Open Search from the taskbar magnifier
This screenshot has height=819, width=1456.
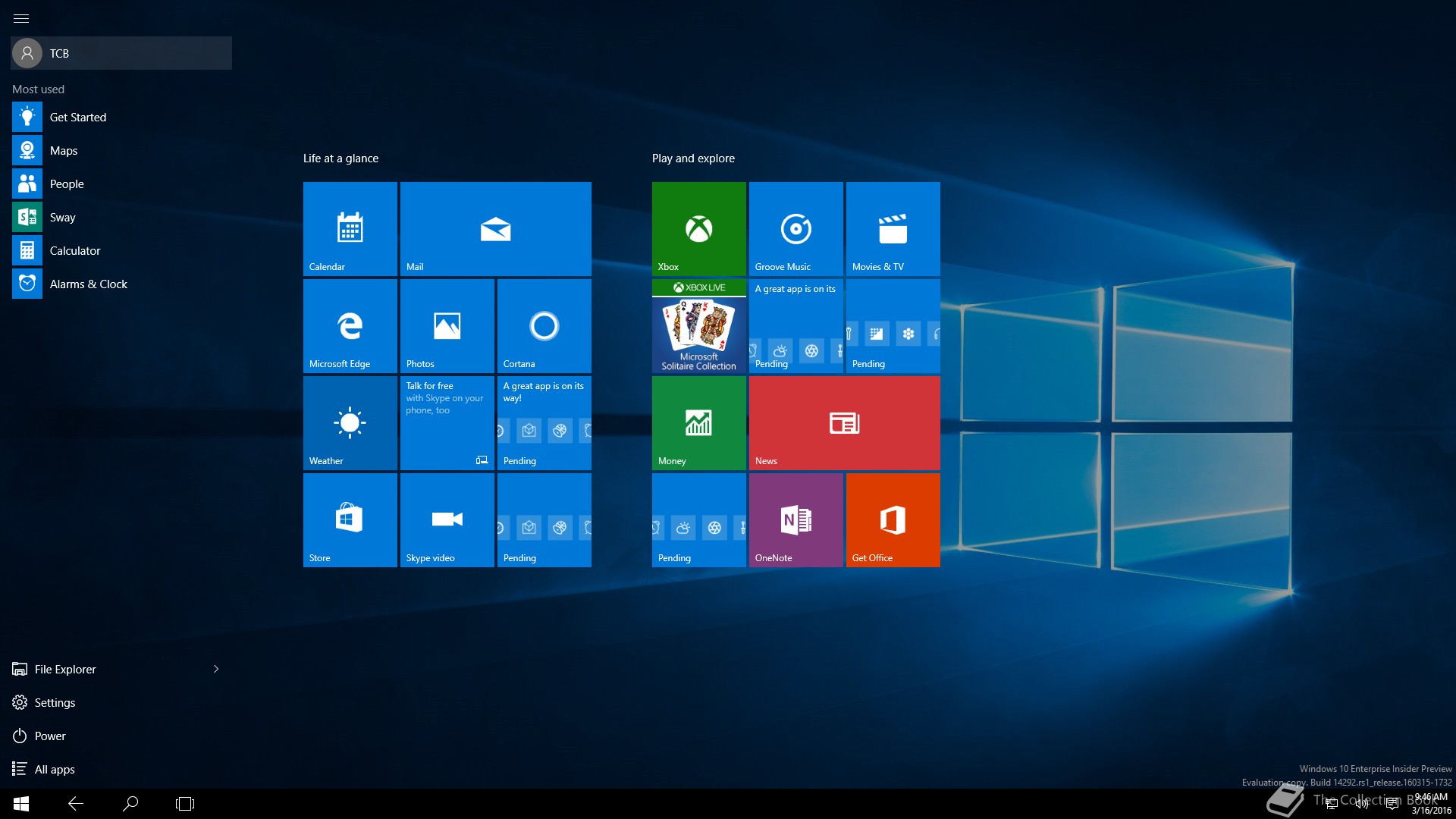(x=130, y=804)
